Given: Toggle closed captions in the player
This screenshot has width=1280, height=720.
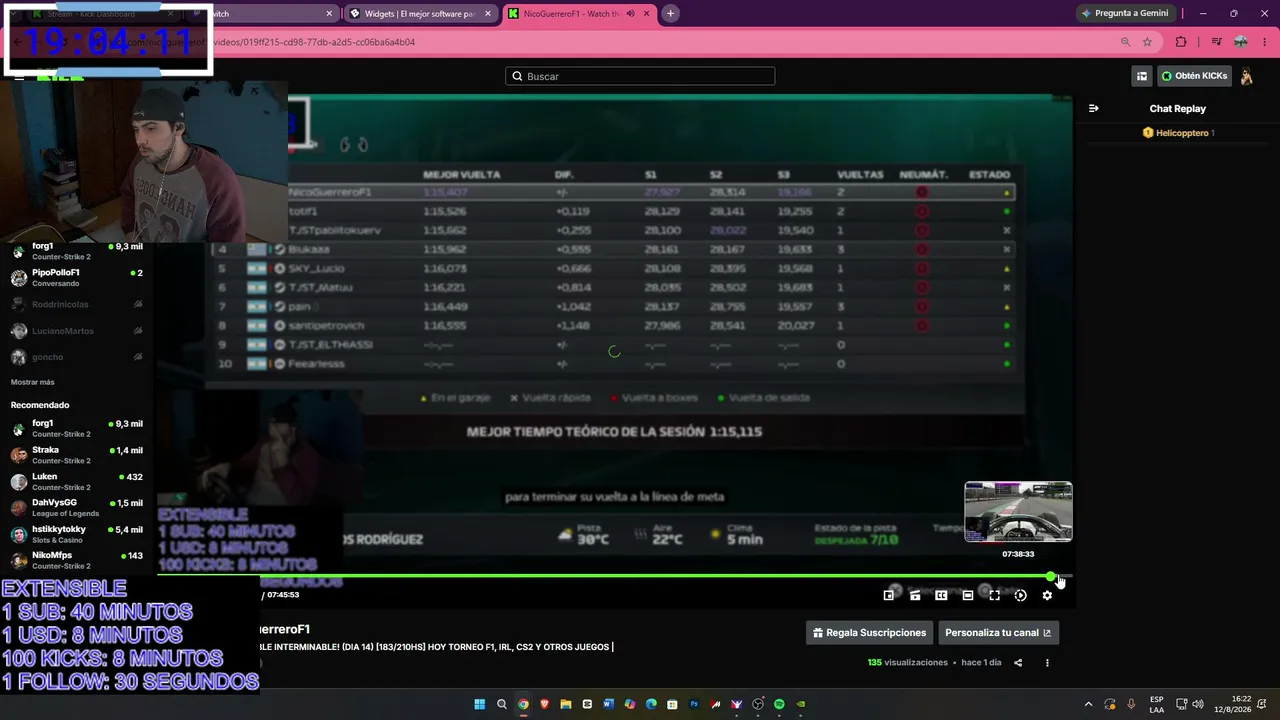Looking at the screenshot, I should (941, 595).
